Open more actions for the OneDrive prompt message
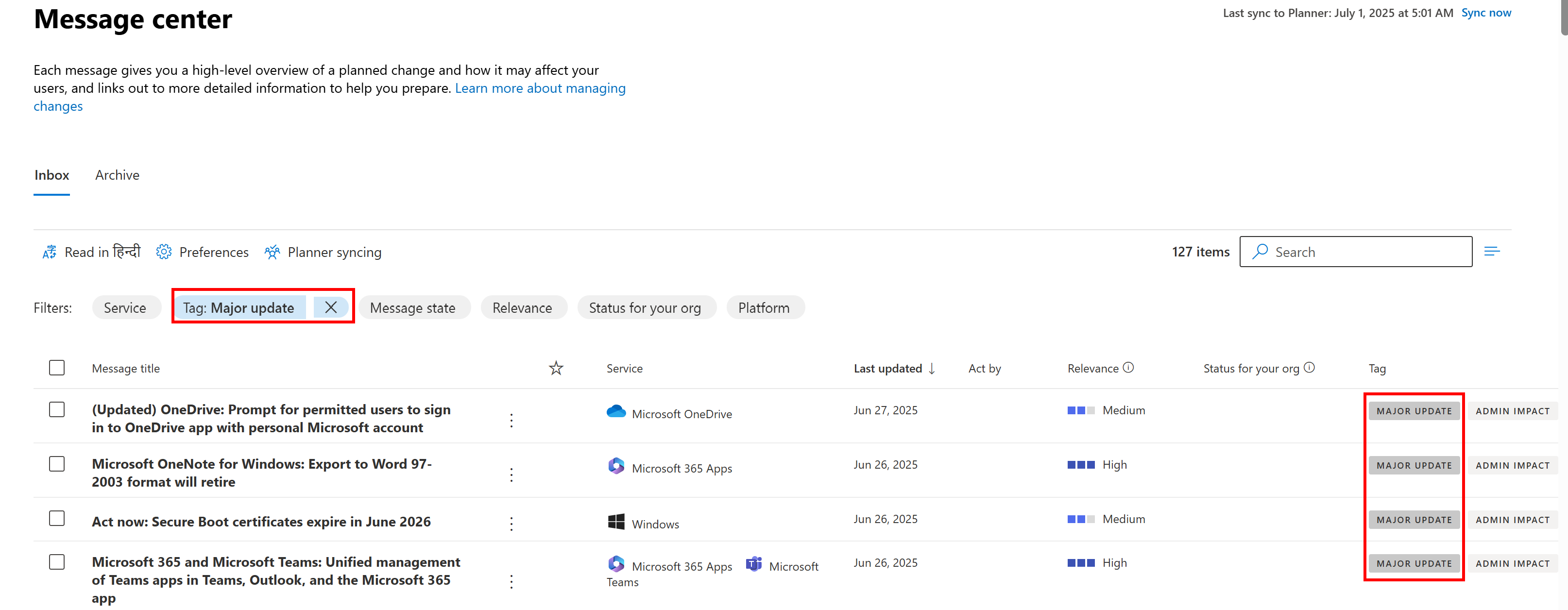The image size is (1568, 610). coord(511,420)
